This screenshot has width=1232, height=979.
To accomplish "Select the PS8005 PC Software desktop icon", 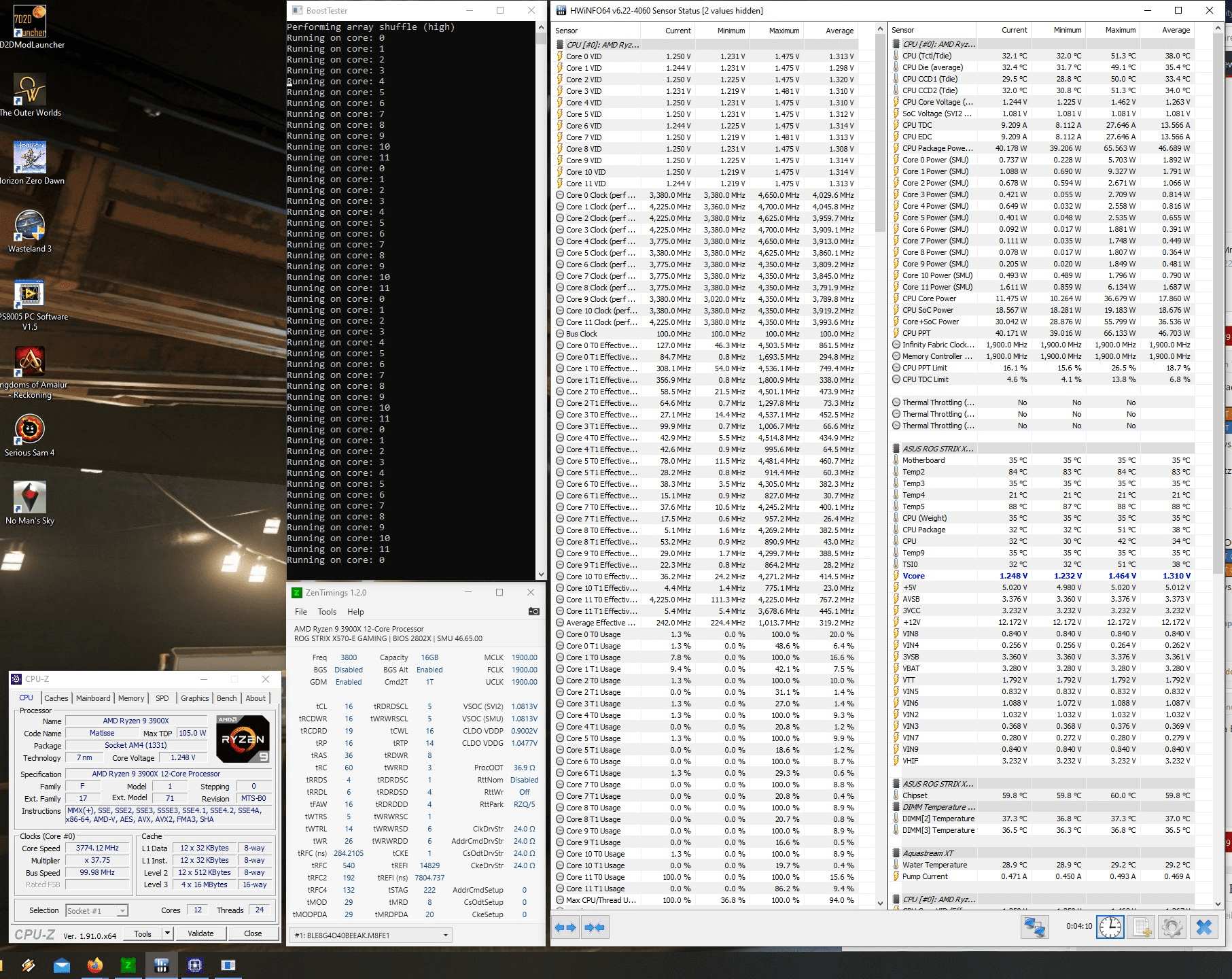I will click(31, 305).
